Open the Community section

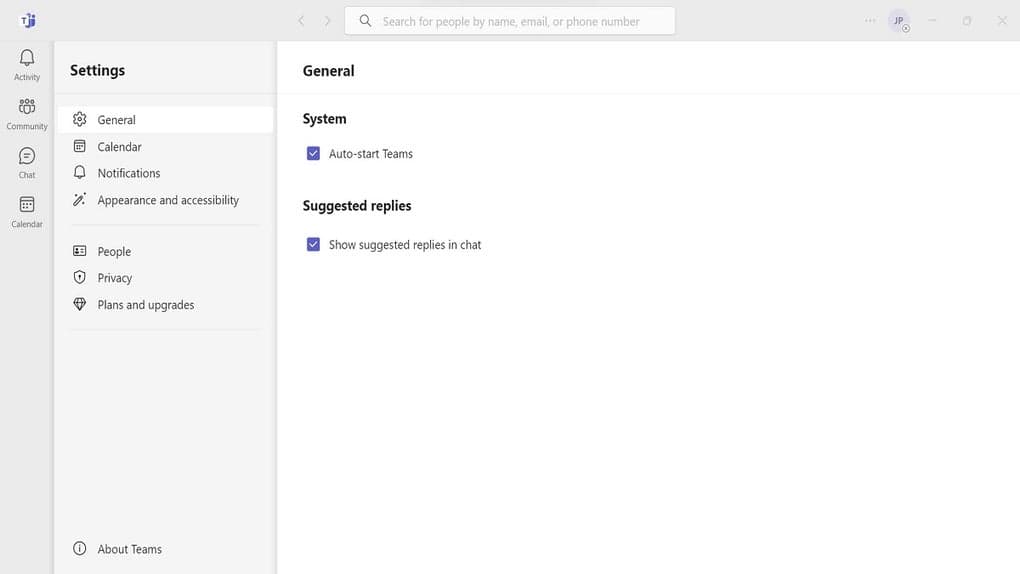coord(27,114)
